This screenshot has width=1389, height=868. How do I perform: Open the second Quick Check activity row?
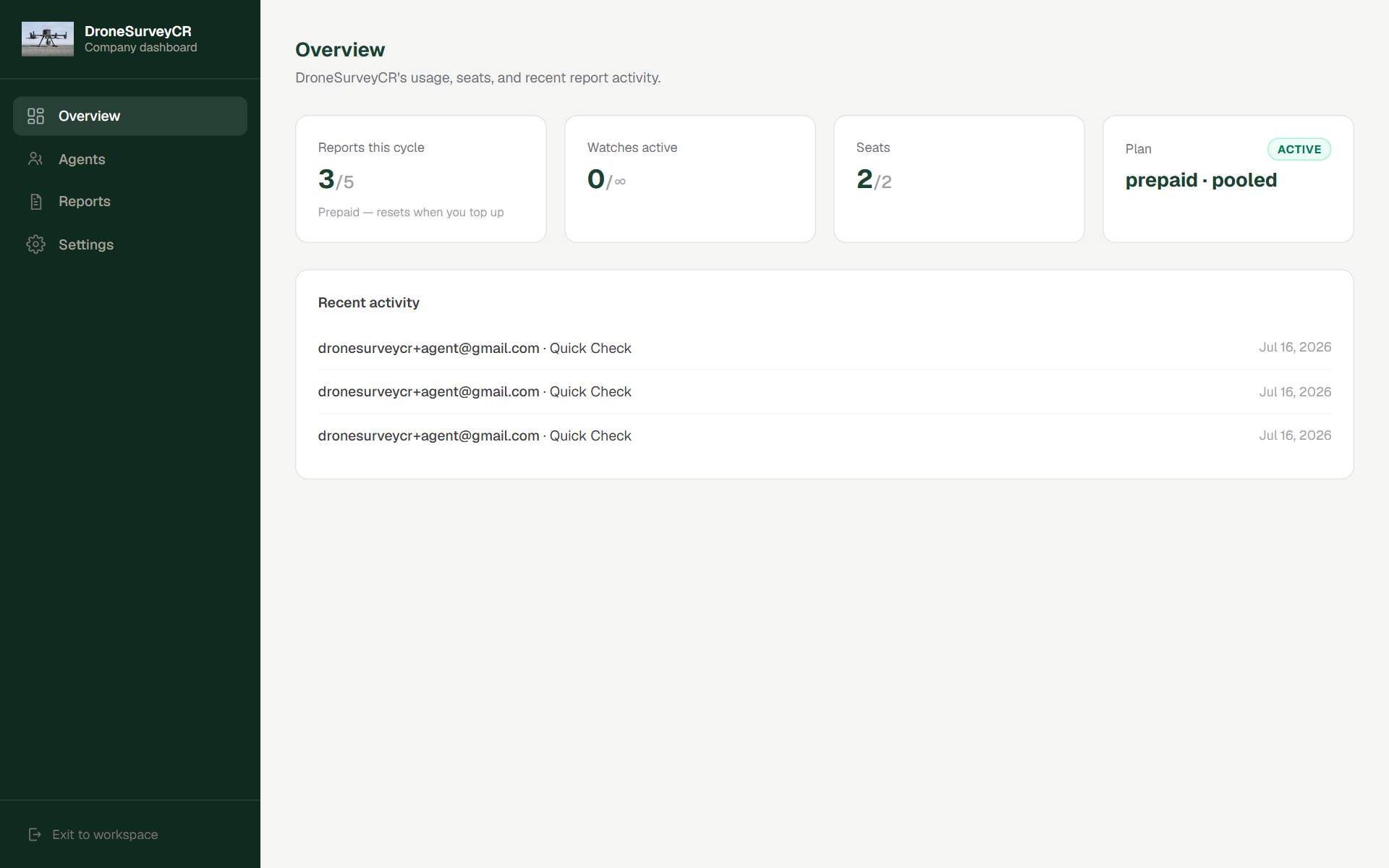pyautogui.click(x=825, y=392)
